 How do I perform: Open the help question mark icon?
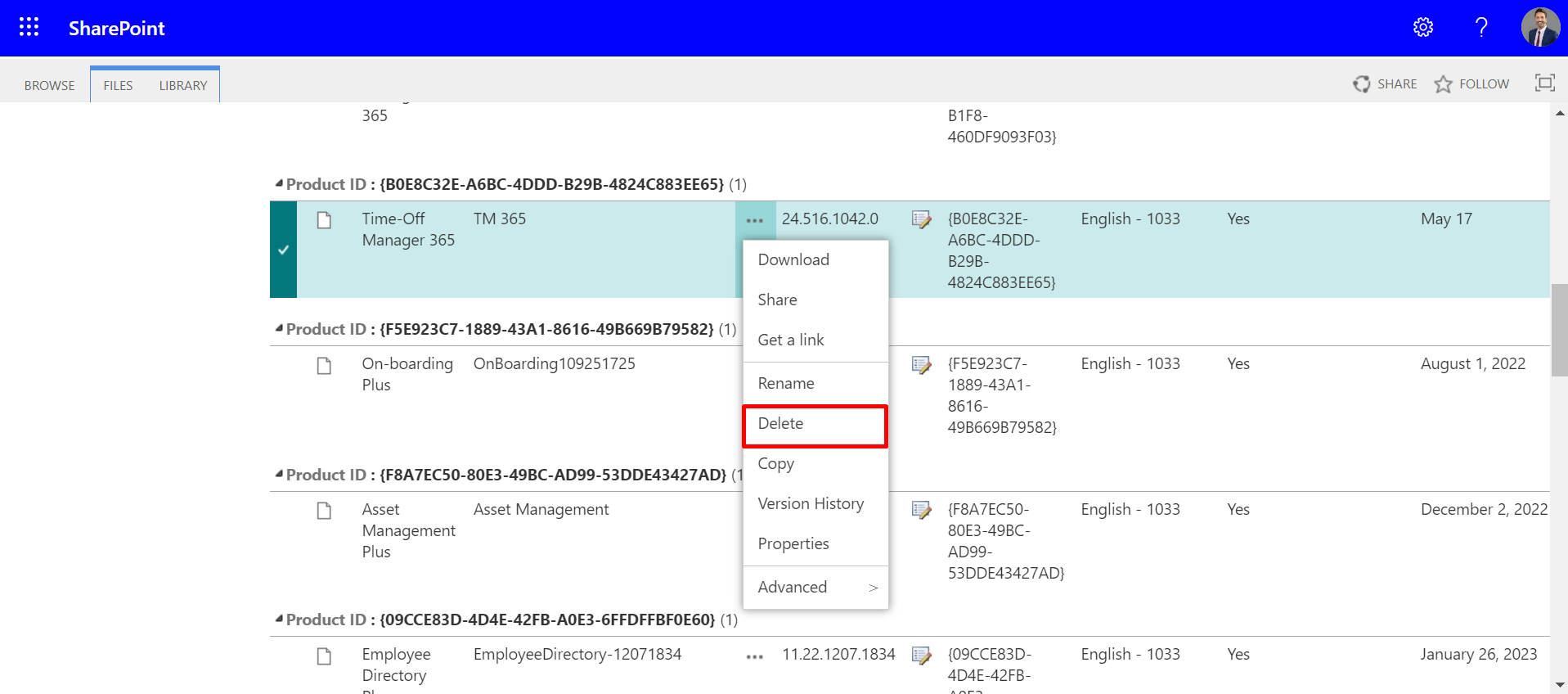(1481, 27)
